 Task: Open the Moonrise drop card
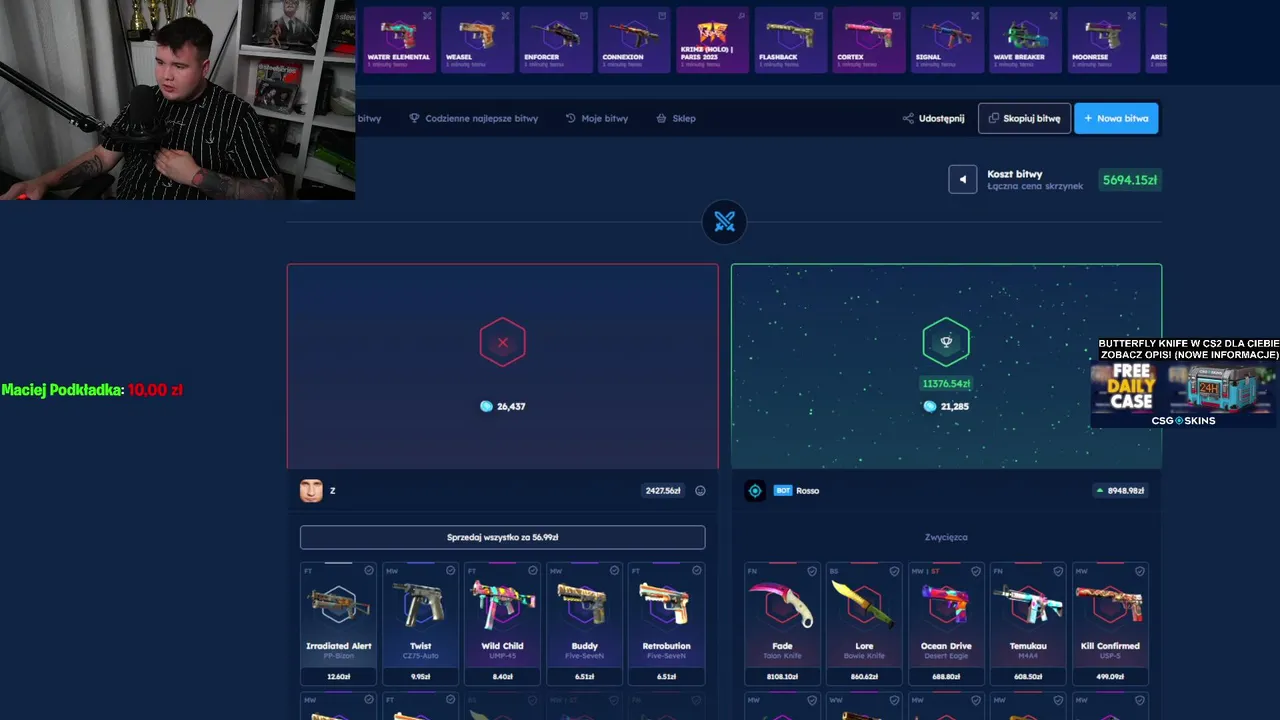click(x=1103, y=40)
